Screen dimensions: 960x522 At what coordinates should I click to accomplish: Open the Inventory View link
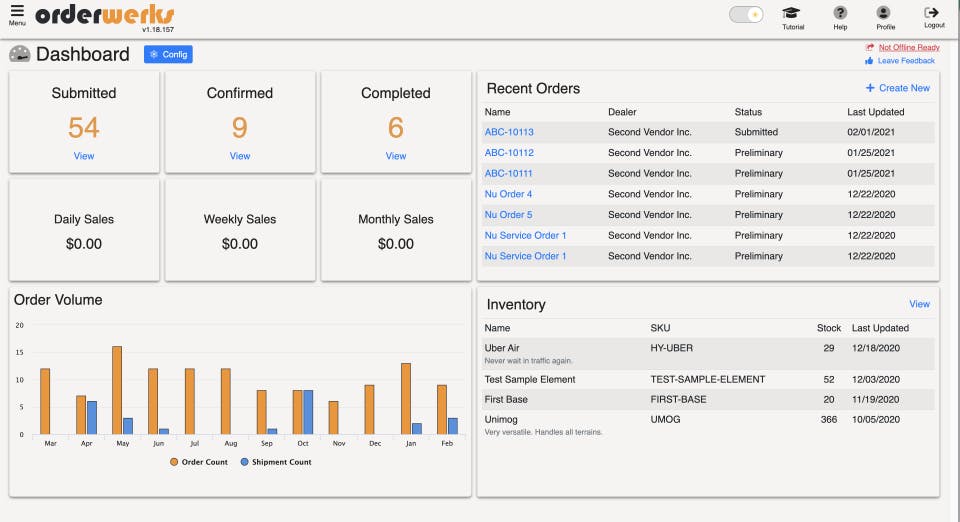click(919, 304)
